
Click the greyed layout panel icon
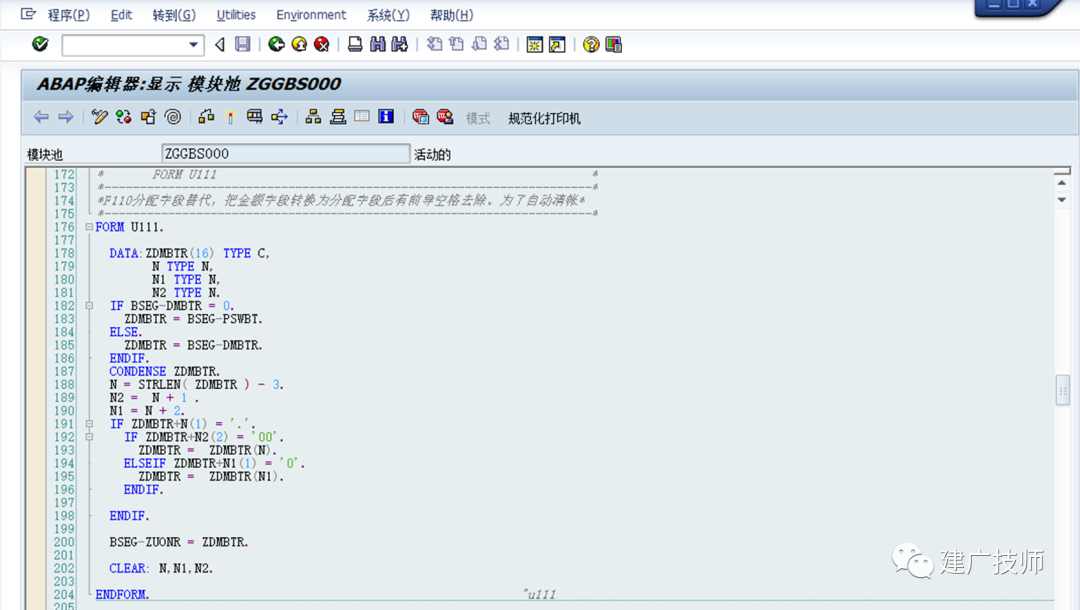click(362, 117)
